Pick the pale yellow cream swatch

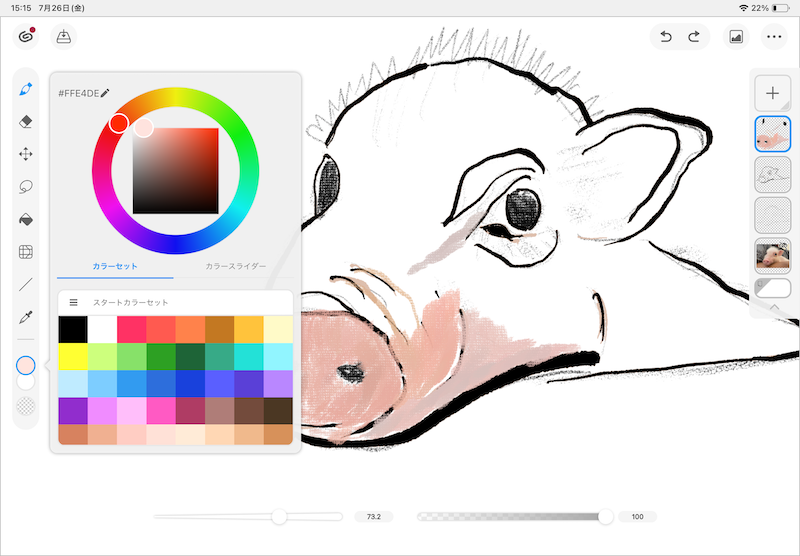pyautogui.click(x=278, y=330)
